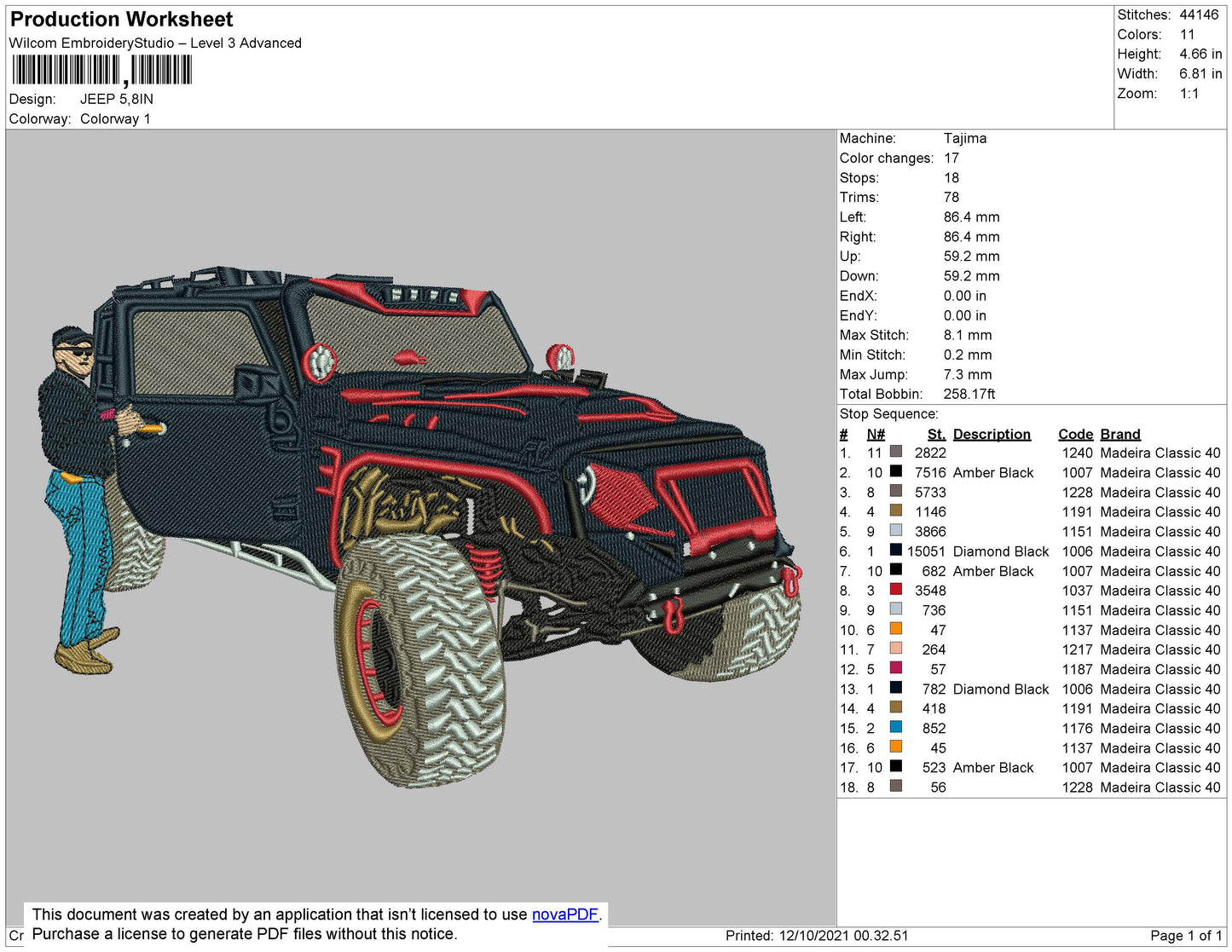Click the black swatch for stop 2
The height and width of the screenshot is (952, 1232).
(x=896, y=471)
